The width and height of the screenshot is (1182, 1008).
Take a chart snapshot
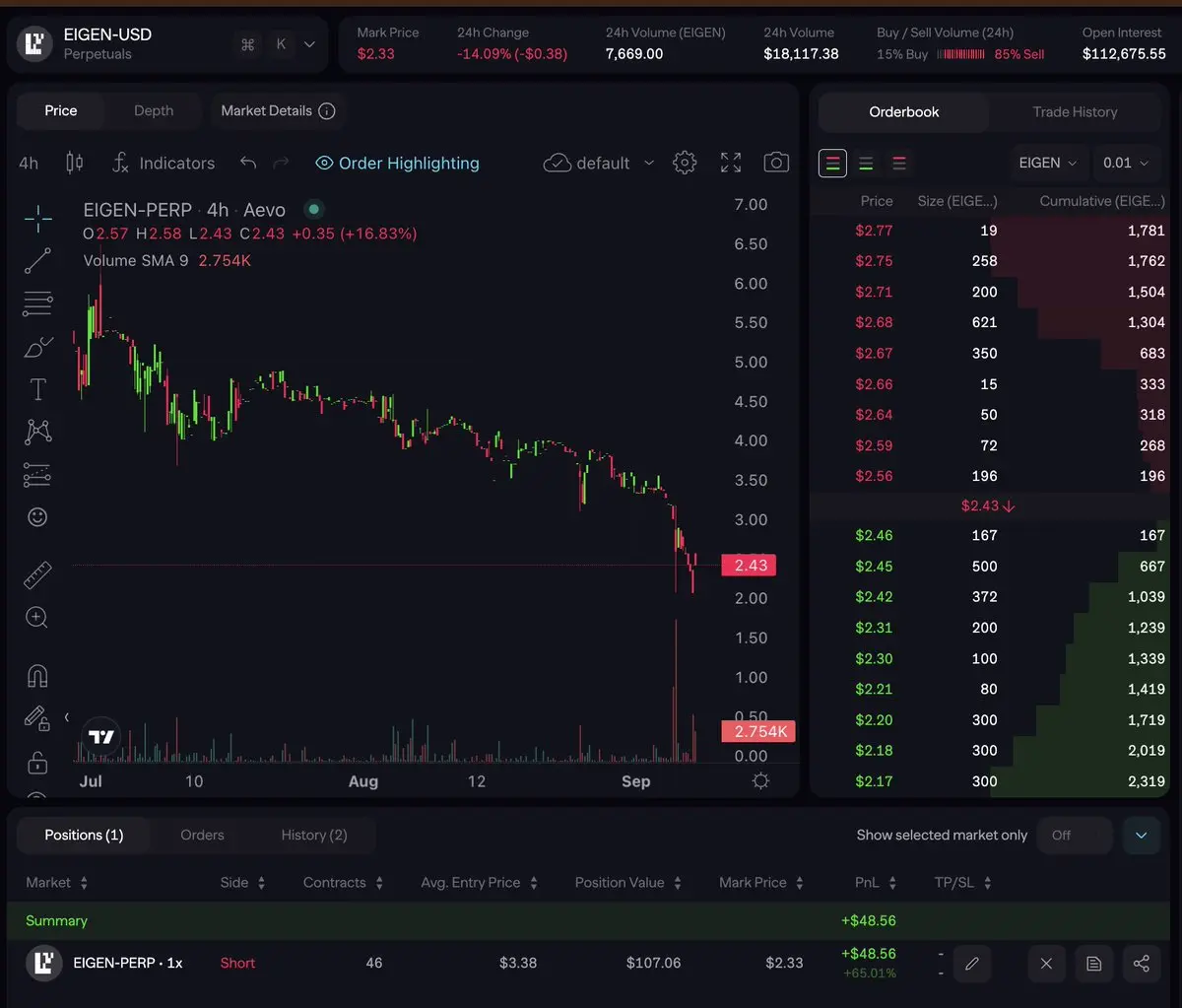coord(776,163)
